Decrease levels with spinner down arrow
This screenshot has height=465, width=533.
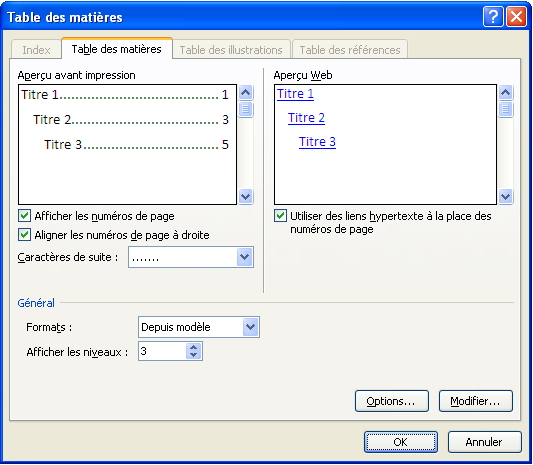pos(193,355)
